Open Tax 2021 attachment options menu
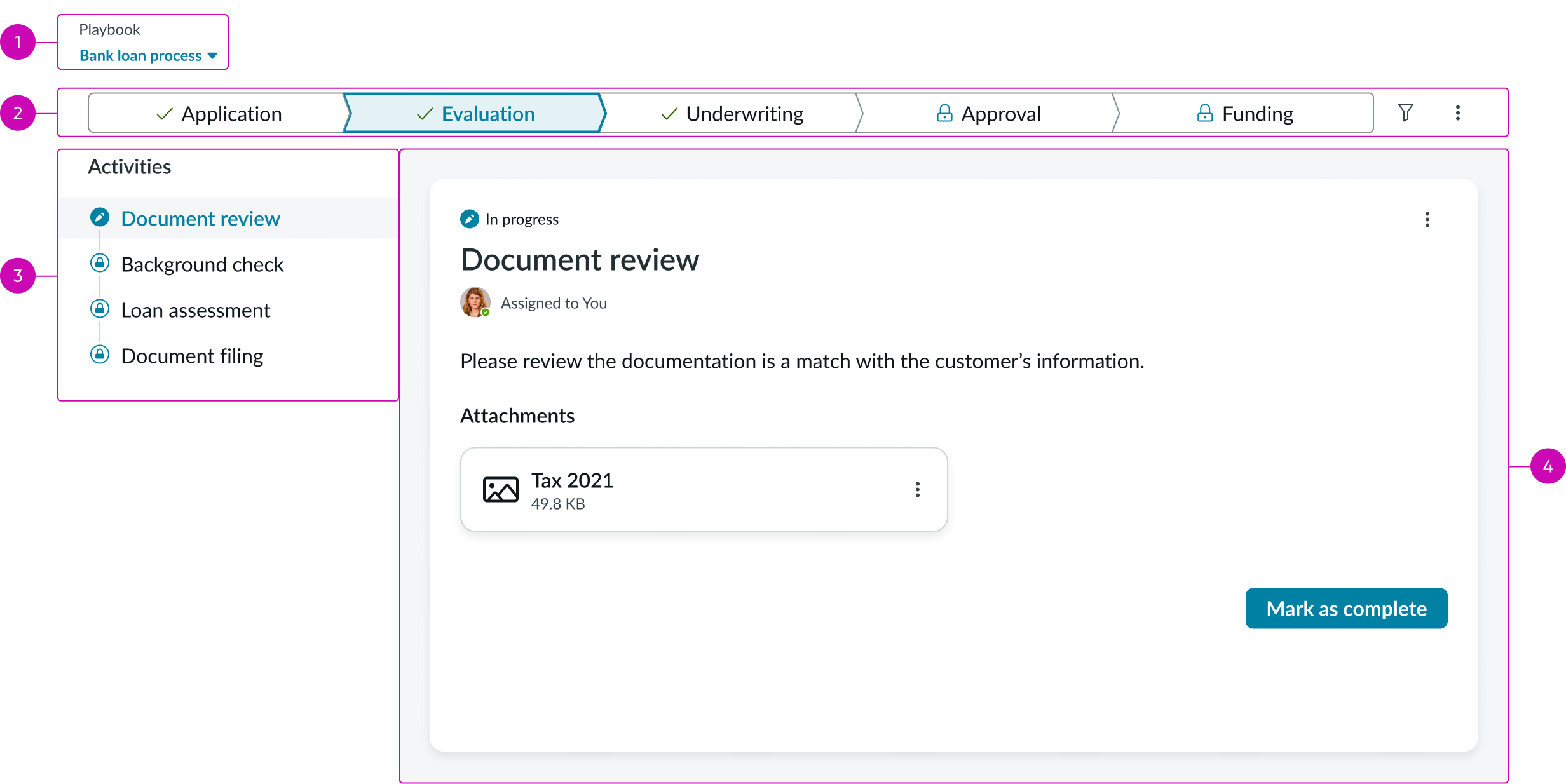 point(917,489)
